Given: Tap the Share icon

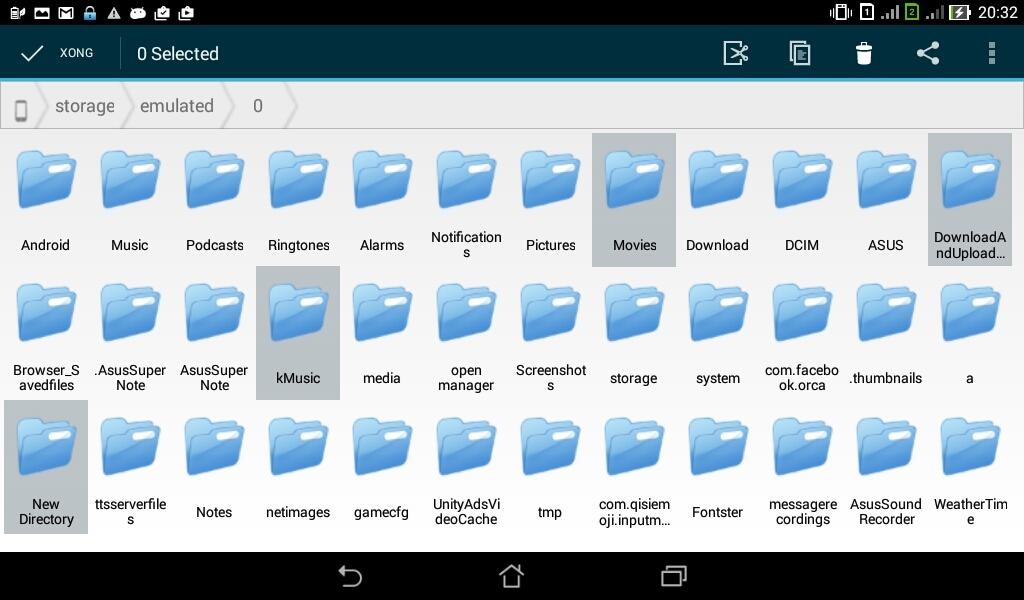Looking at the screenshot, I should coord(927,53).
